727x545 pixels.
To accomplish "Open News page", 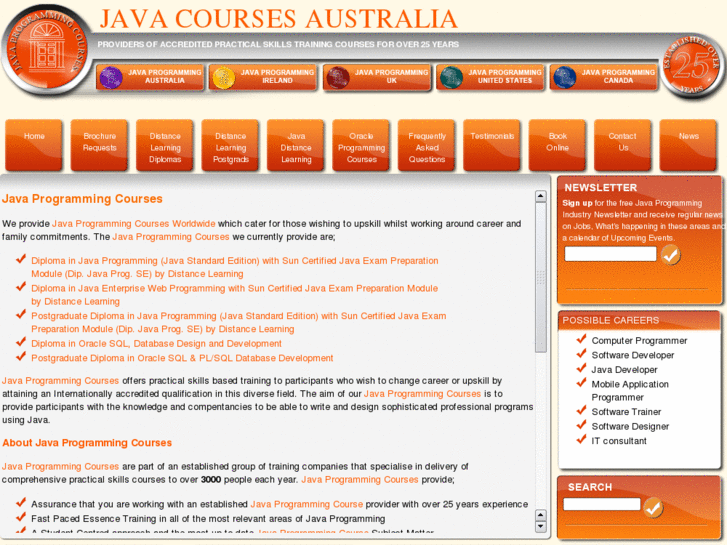I will click(688, 146).
